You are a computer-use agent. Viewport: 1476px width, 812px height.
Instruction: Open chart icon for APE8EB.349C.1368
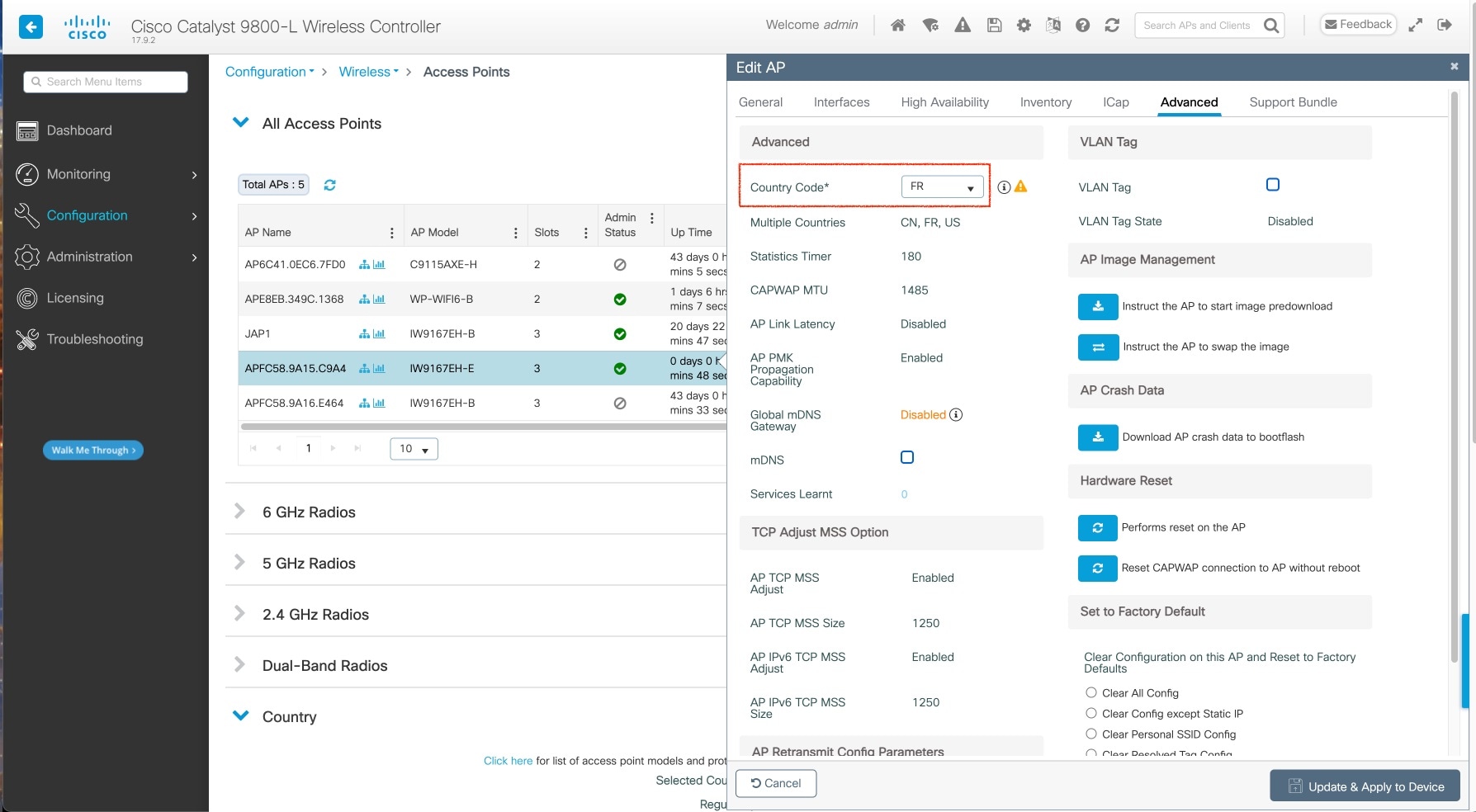pyautogui.click(x=379, y=300)
